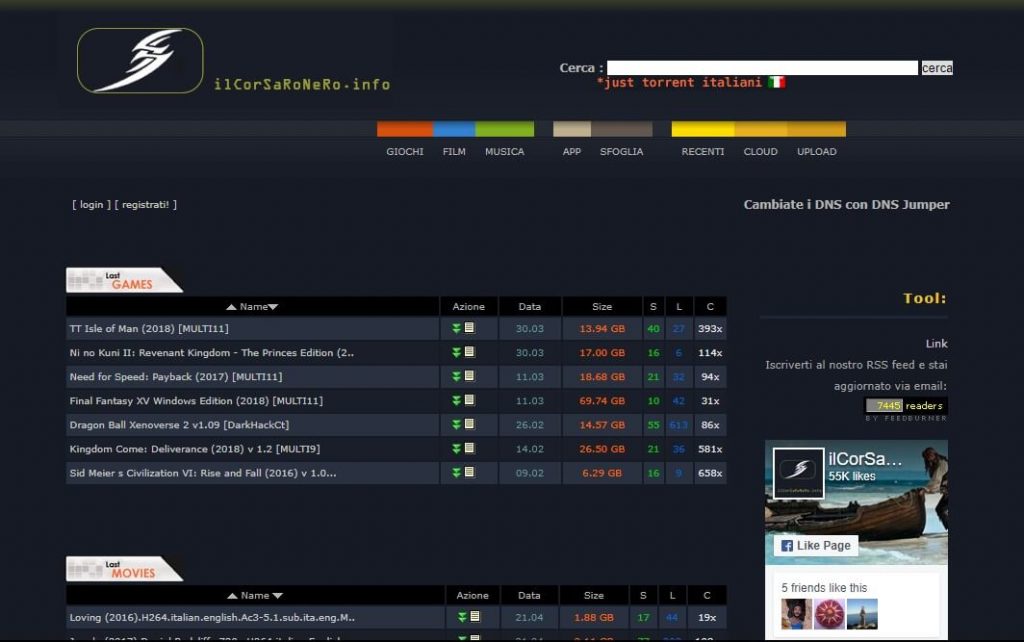
Task: Open sheet icon in Kingdom Come row
Action: coord(469,449)
